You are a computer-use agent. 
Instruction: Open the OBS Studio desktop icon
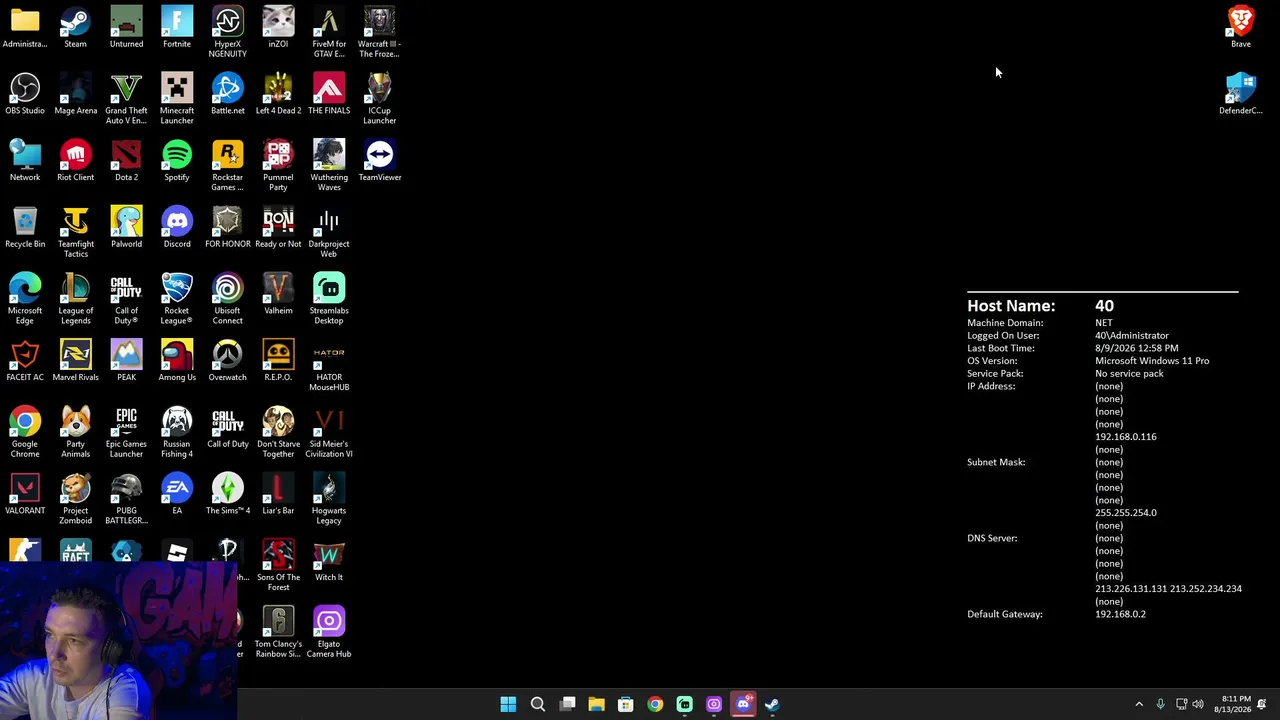pos(25,94)
